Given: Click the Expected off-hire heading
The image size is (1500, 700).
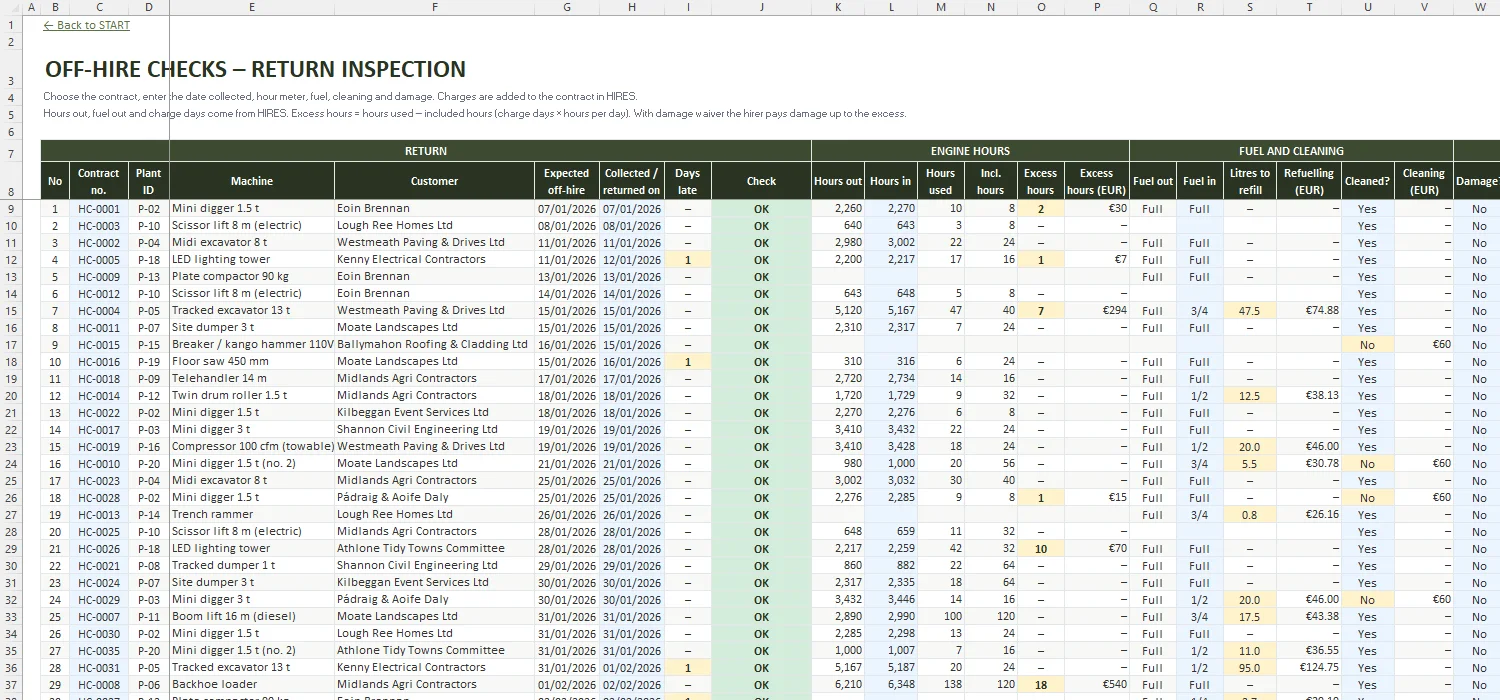Looking at the screenshot, I should 567,181.
